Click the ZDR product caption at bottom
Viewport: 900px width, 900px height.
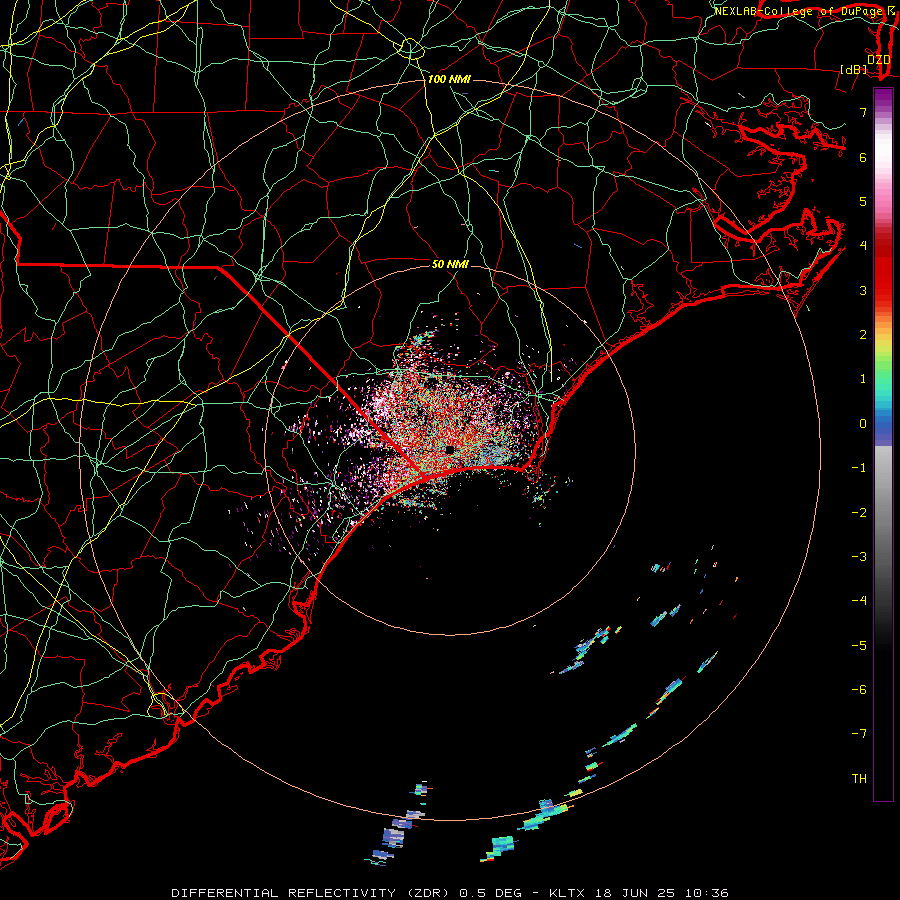pyautogui.click(x=450, y=893)
